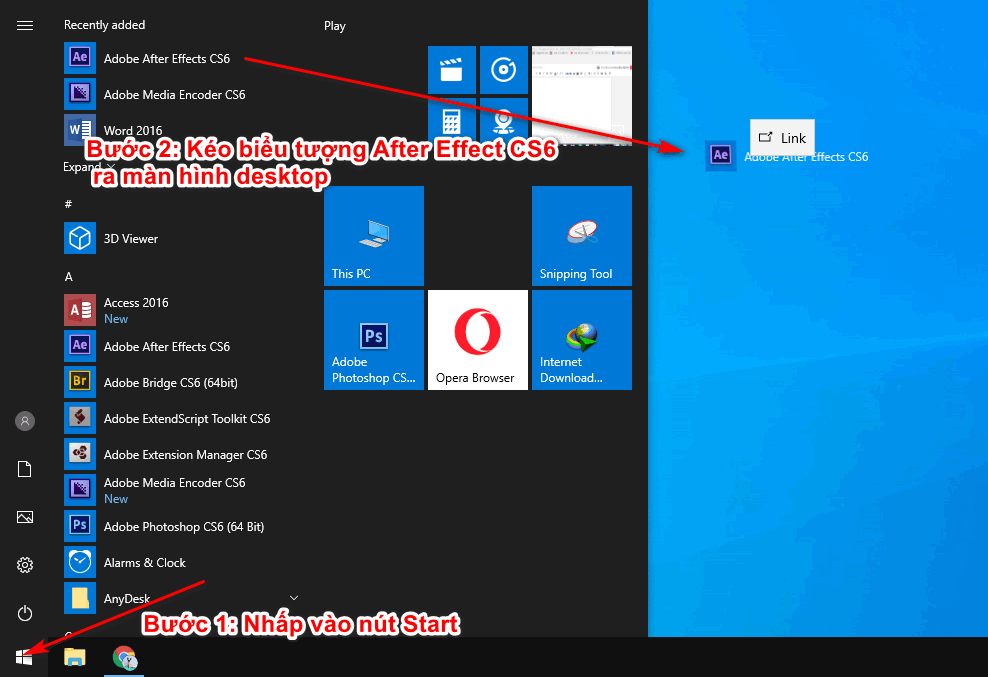This screenshot has height=677, width=988.
Task: Open the Calculator tile
Action: [x=451, y=120]
